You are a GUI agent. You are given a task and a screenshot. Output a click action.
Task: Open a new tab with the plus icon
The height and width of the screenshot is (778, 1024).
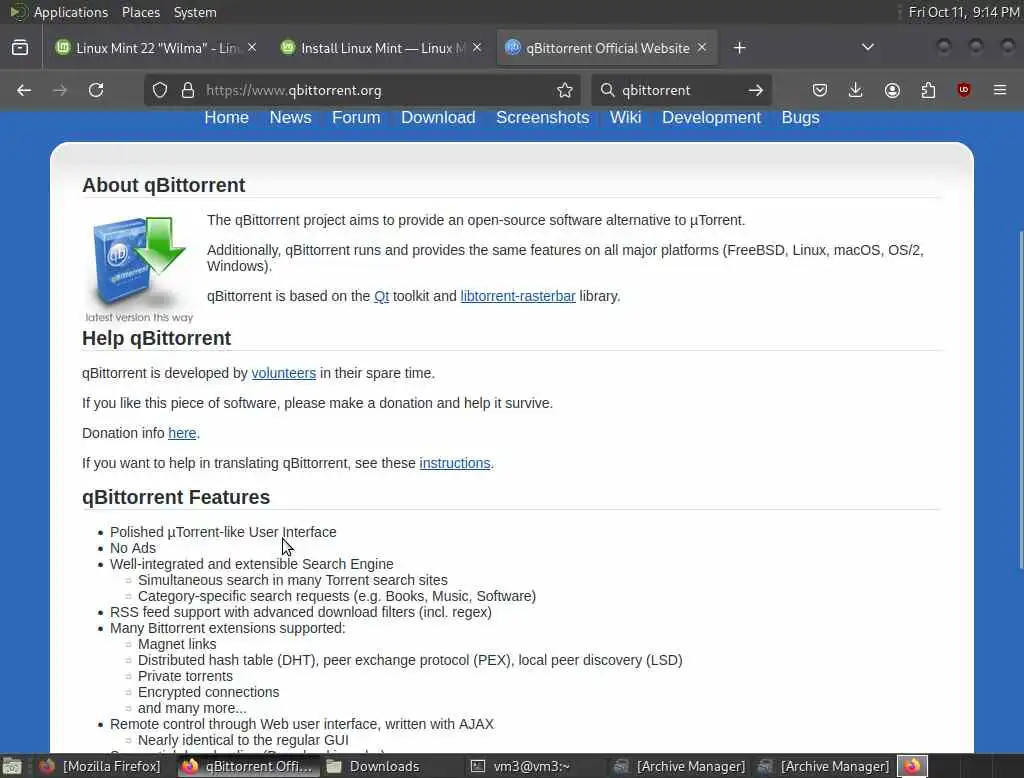tap(739, 48)
